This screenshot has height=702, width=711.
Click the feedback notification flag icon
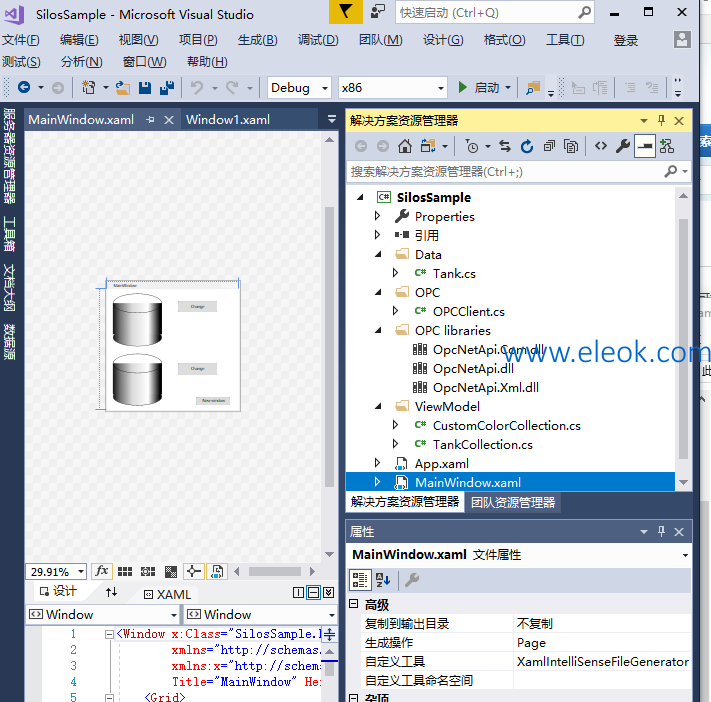(346, 12)
